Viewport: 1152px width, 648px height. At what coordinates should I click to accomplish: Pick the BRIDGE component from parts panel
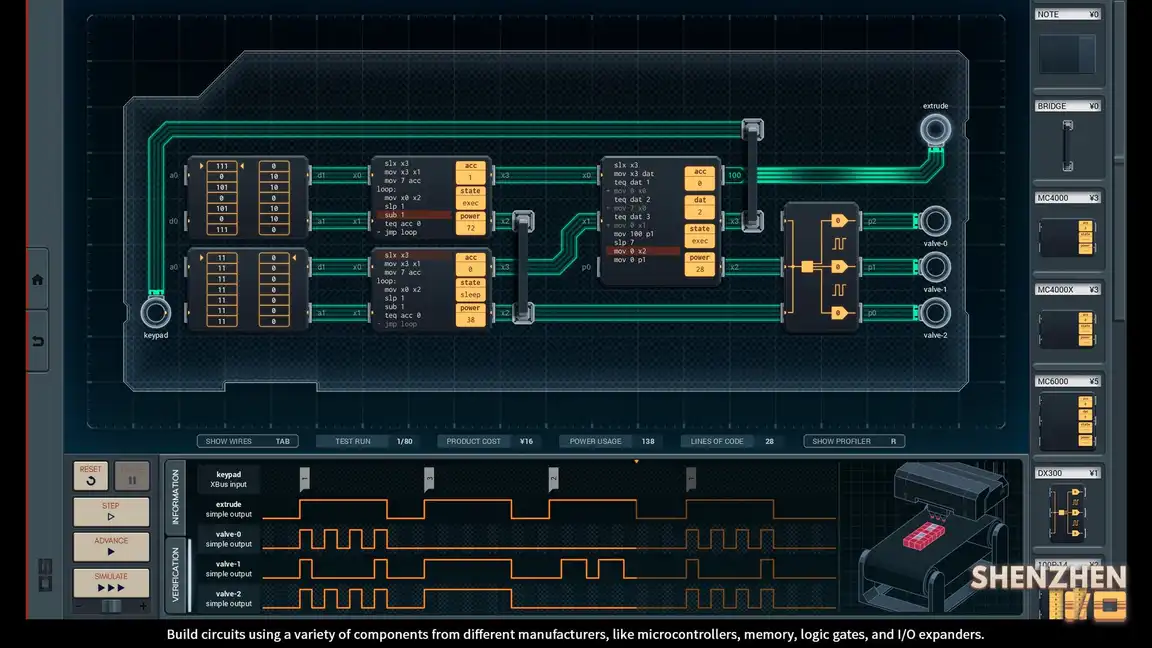tap(1068, 139)
